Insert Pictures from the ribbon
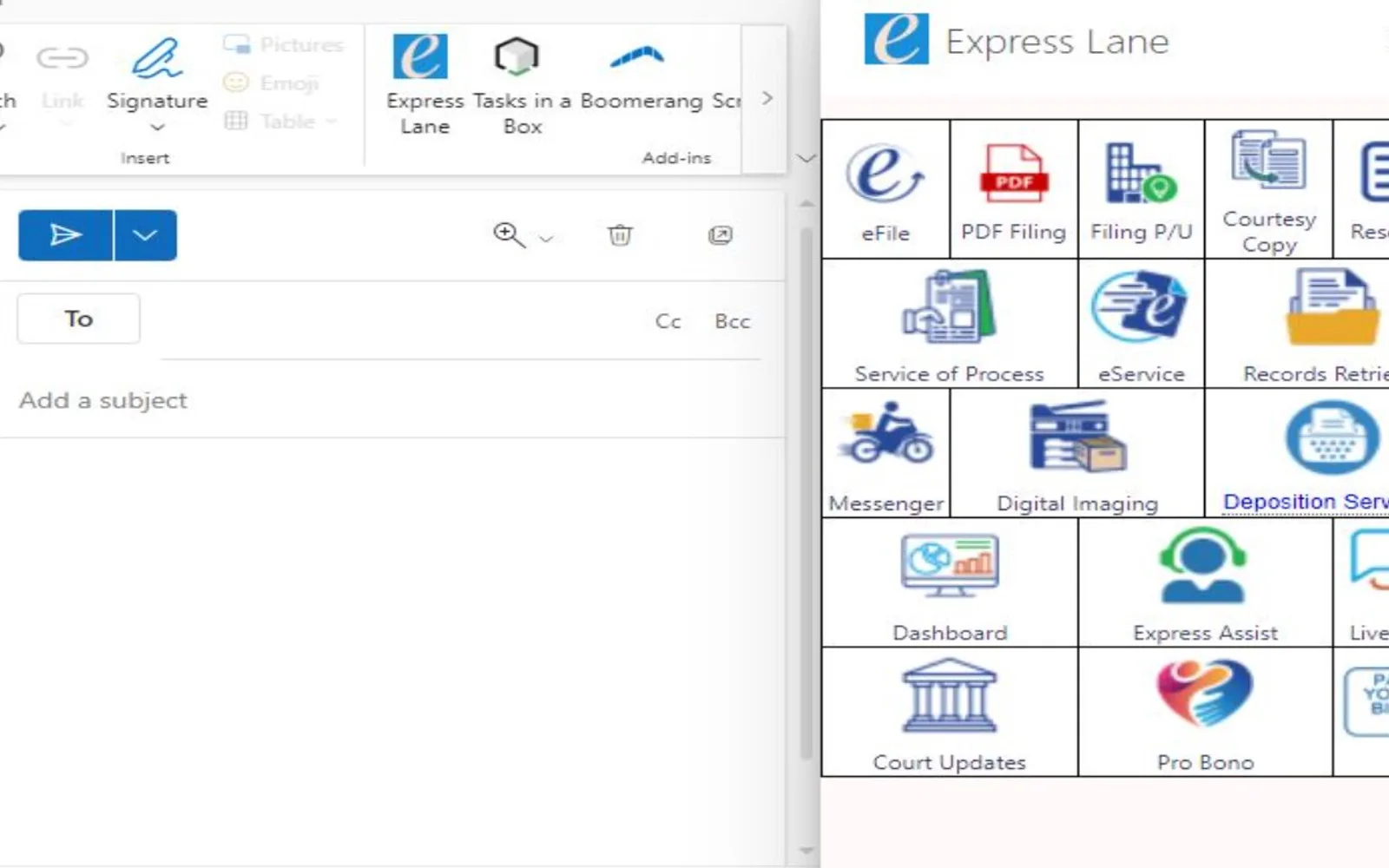 (283, 44)
